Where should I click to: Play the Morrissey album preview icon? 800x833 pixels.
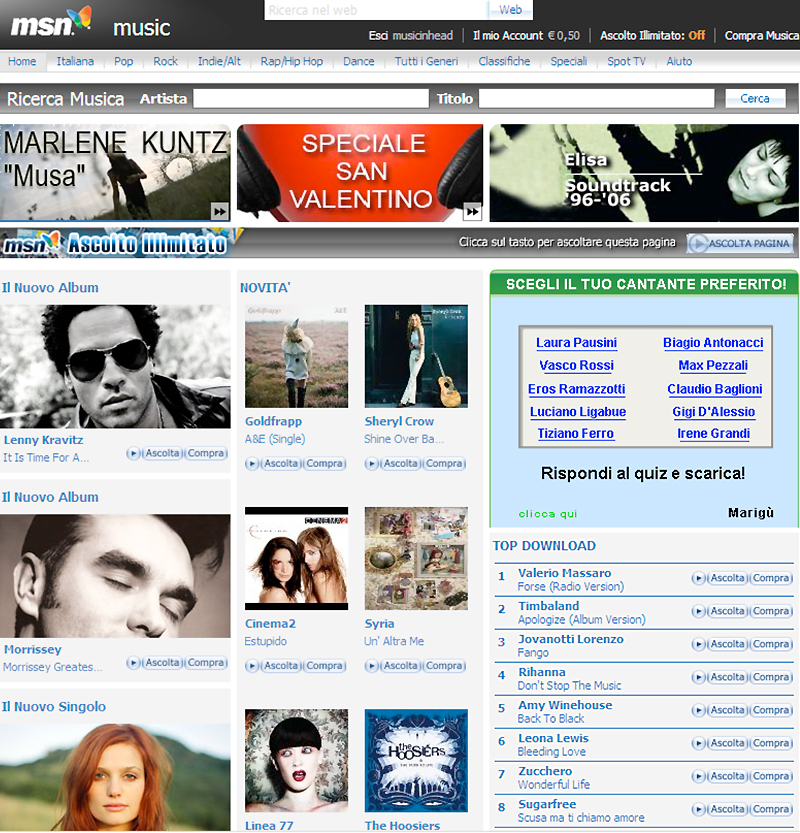tap(134, 663)
